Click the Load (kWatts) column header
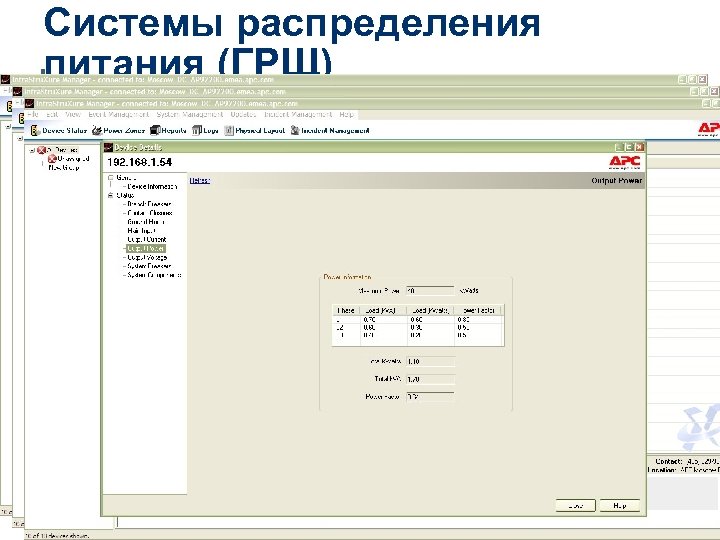720x540 pixels. pyautogui.click(x=431, y=310)
